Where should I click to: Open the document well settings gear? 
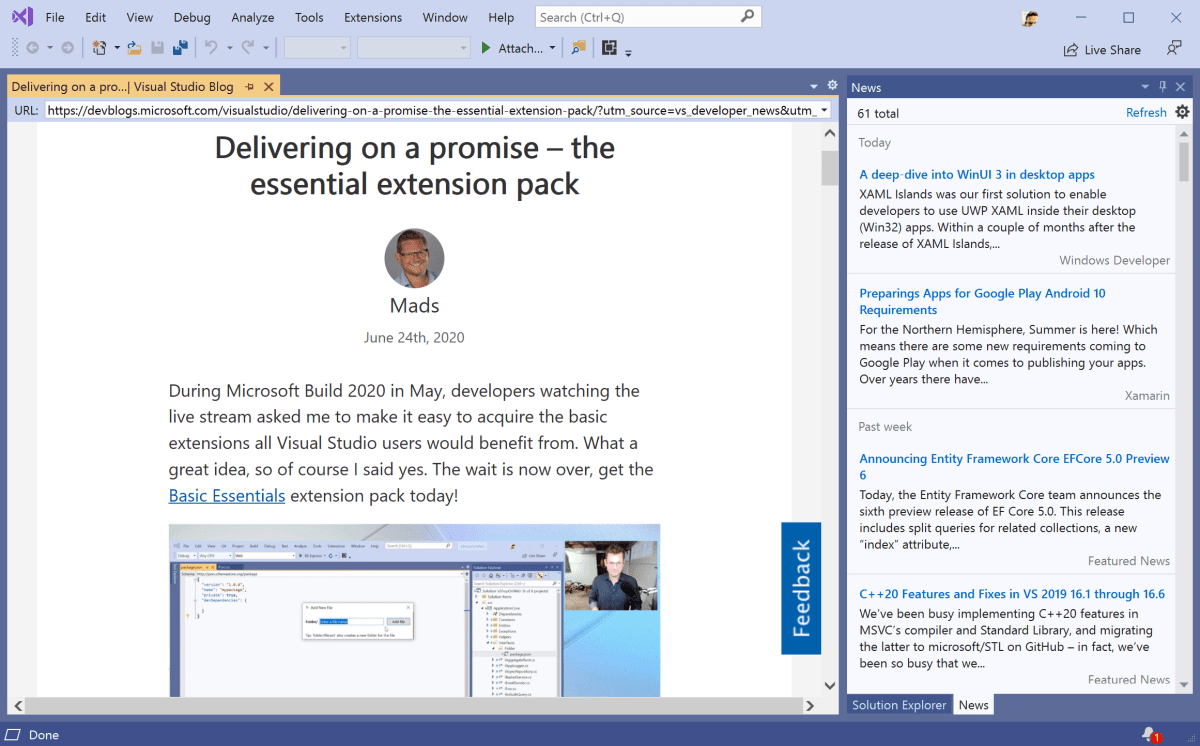click(832, 86)
